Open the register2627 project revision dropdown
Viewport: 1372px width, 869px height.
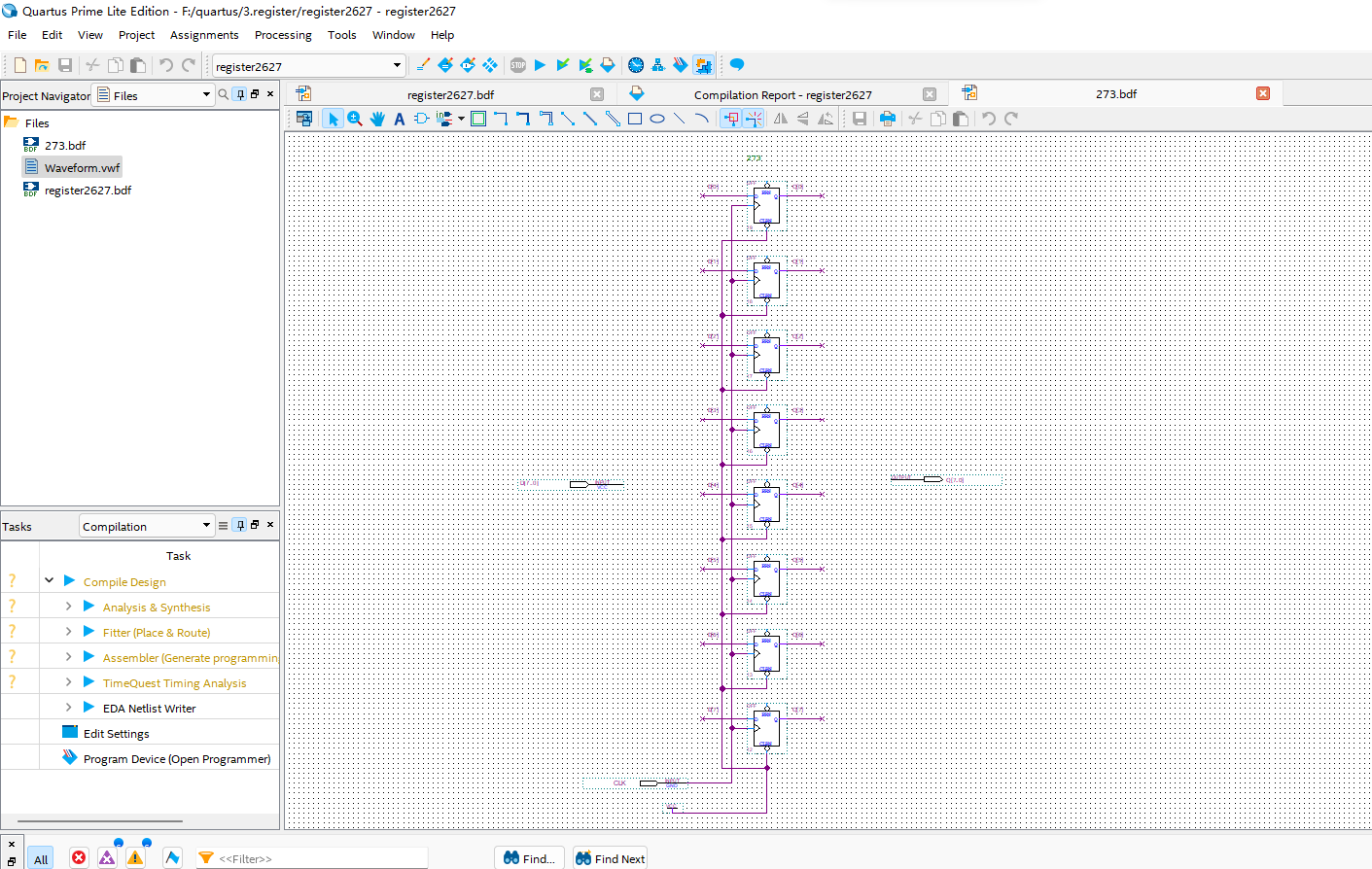397,66
